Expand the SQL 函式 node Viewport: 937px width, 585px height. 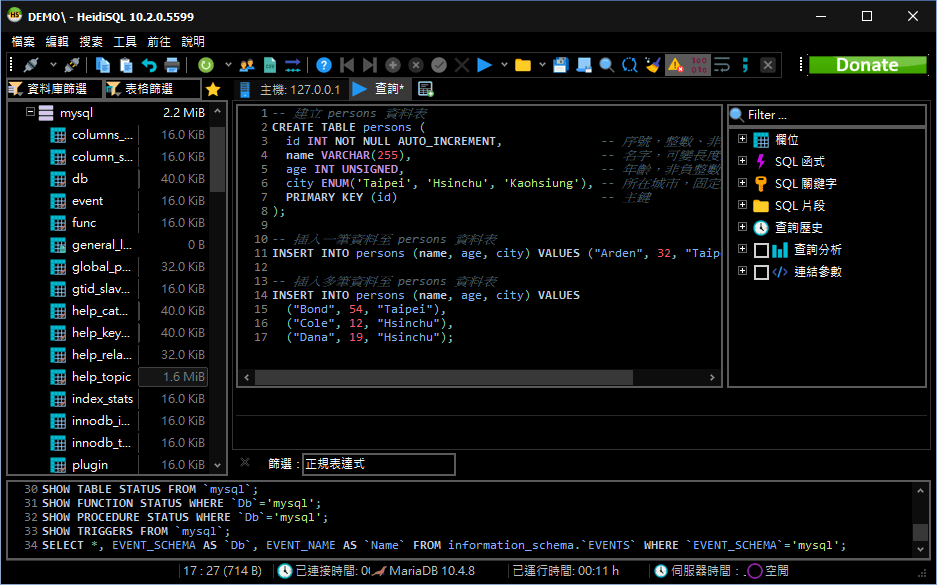[742, 160]
